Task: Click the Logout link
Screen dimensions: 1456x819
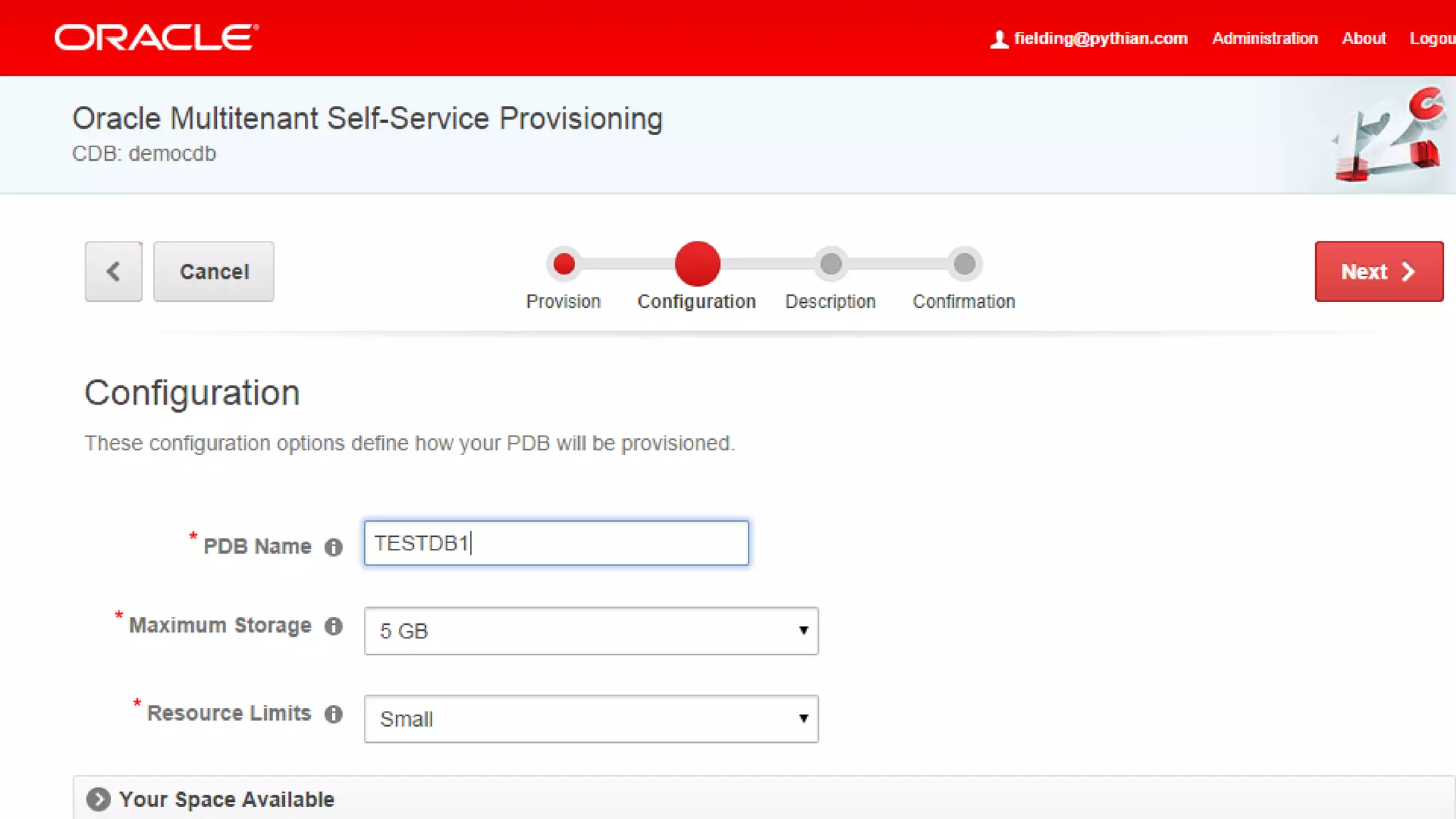Action: pos(1432,38)
